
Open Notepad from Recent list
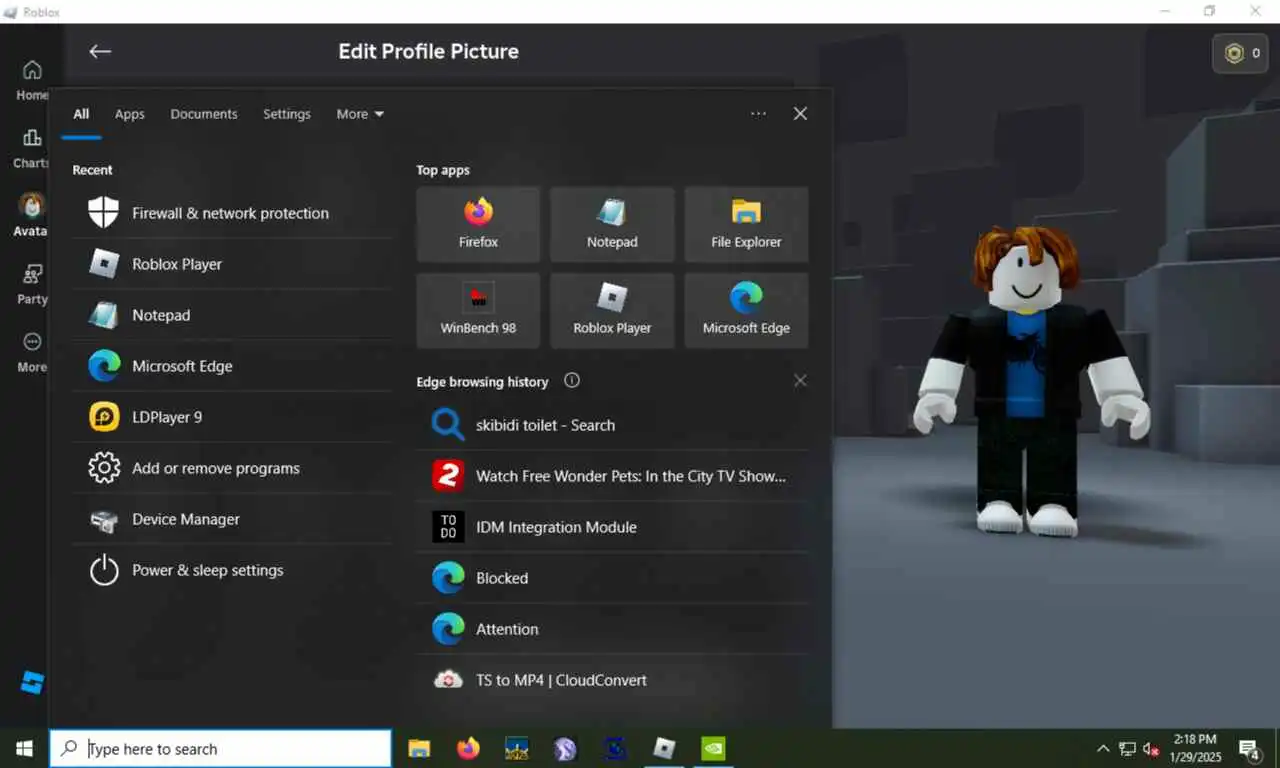[x=231, y=315]
